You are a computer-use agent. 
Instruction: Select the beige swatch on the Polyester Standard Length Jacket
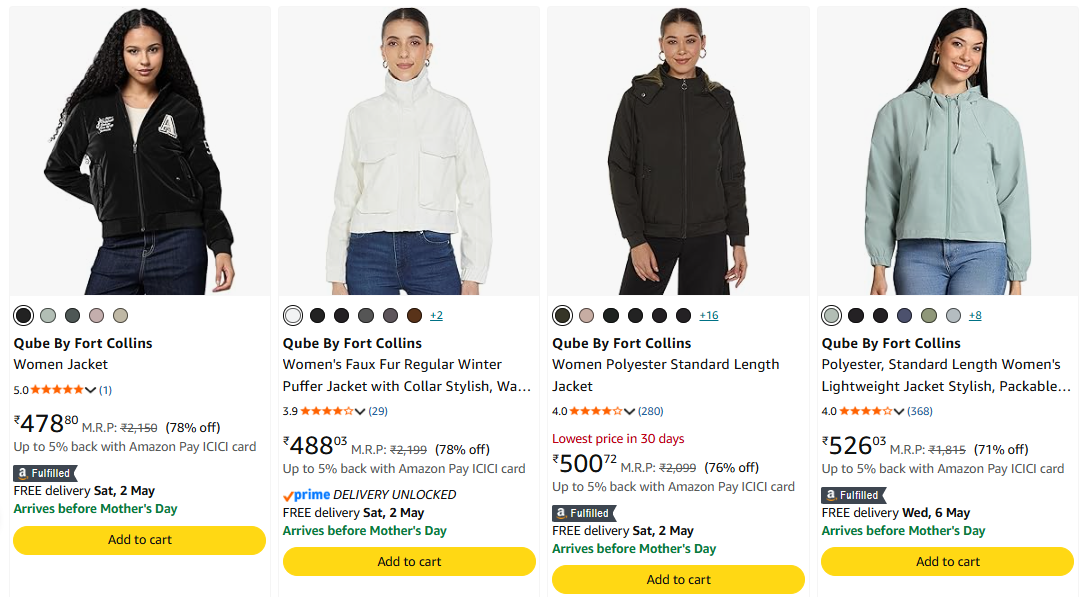point(587,316)
